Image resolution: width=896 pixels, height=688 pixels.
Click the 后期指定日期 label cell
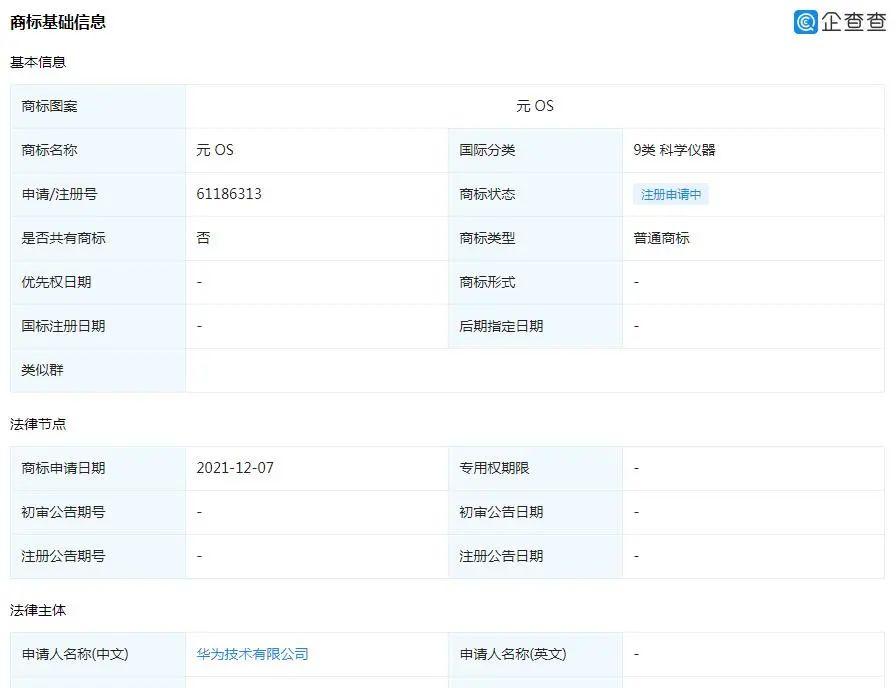click(535, 326)
